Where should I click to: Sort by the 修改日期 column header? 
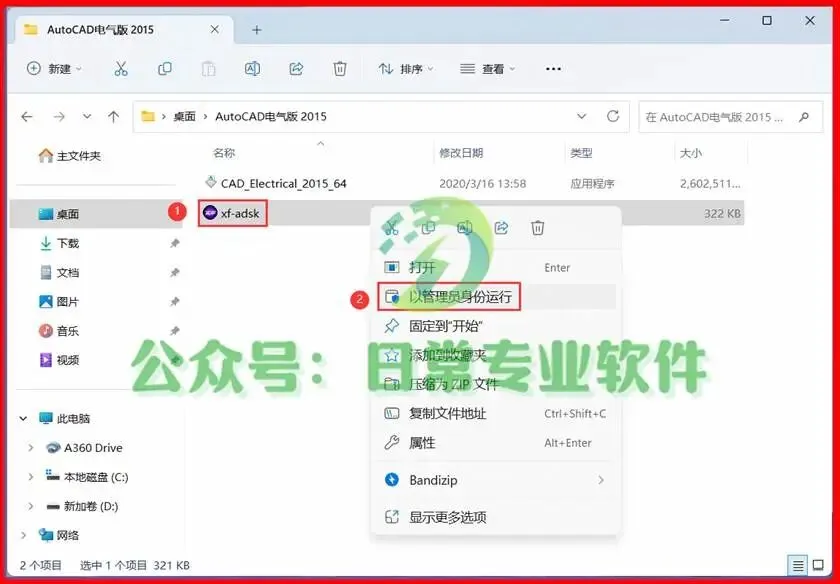point(461,153)
